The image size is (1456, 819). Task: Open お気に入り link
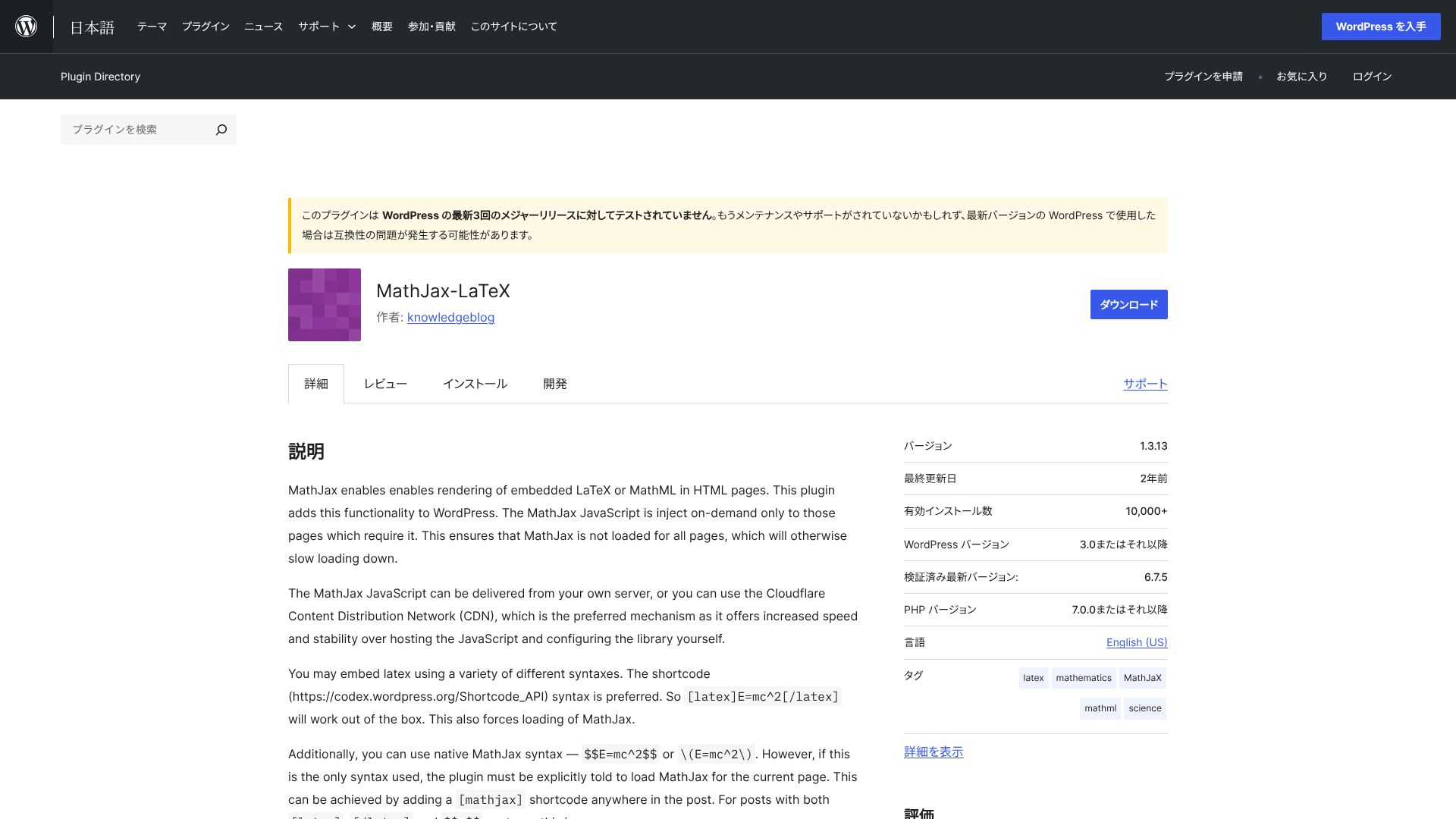pyautogui.click(x=1301, y=77)
